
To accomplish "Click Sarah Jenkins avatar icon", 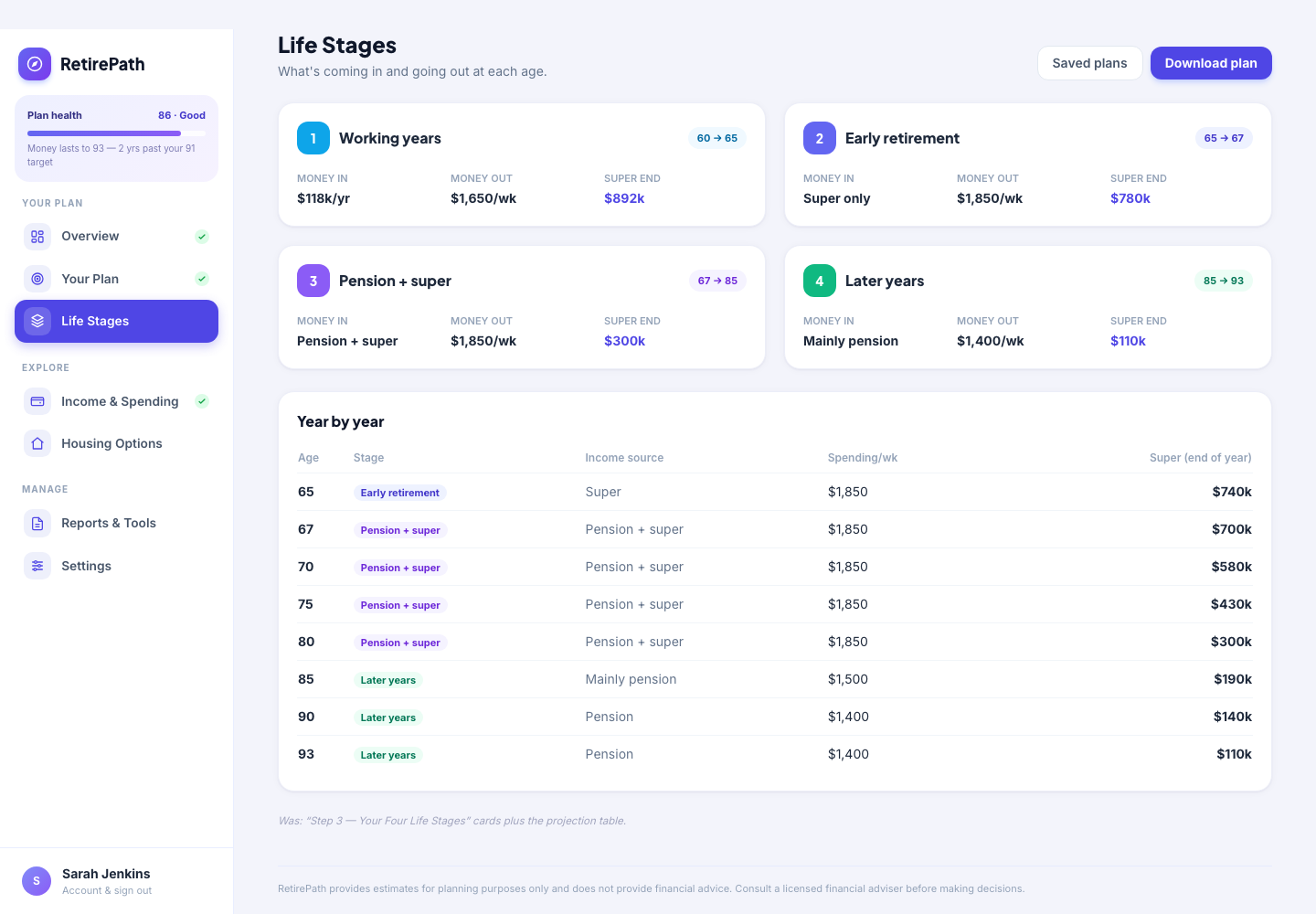I will [x=37, y=881].
